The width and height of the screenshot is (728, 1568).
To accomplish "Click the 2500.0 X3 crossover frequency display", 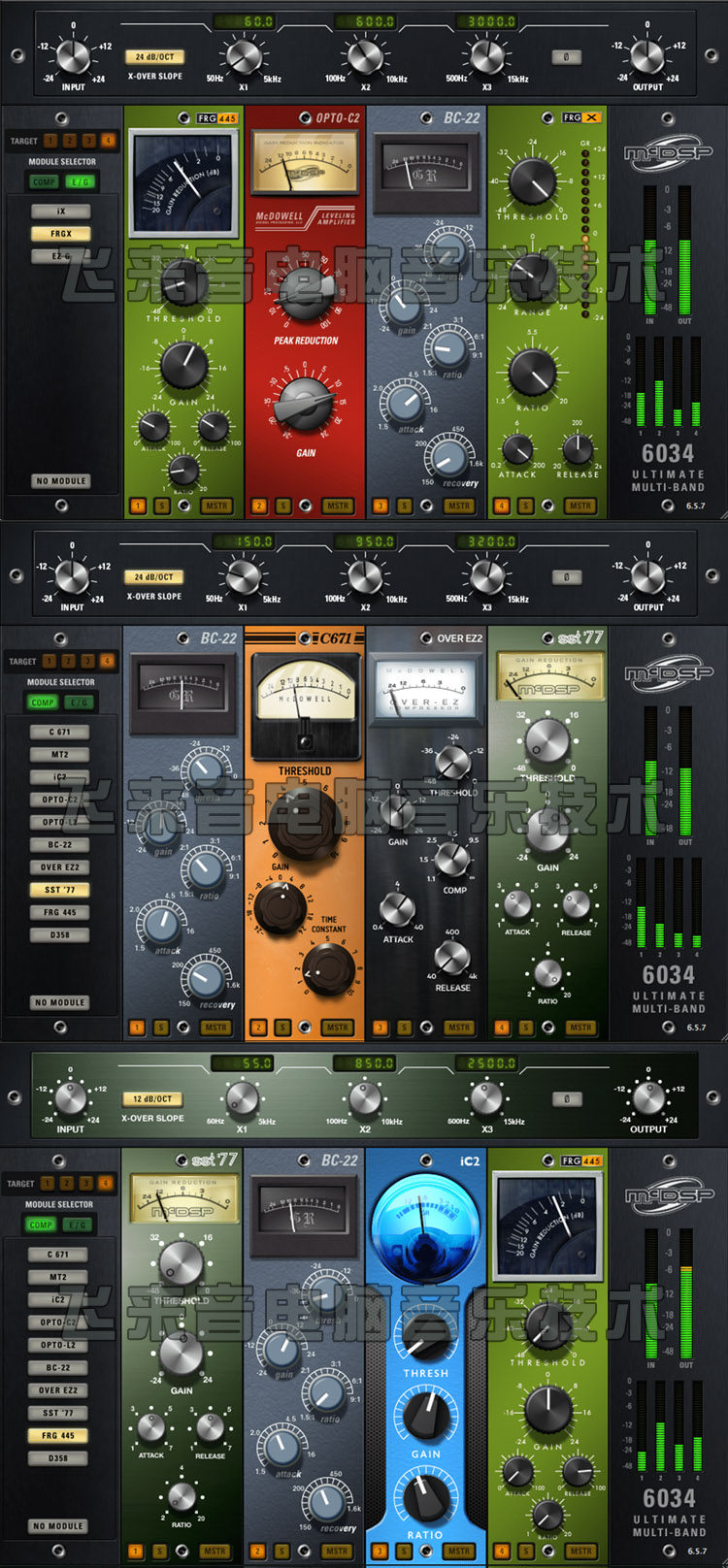I will coord(487,1062).
